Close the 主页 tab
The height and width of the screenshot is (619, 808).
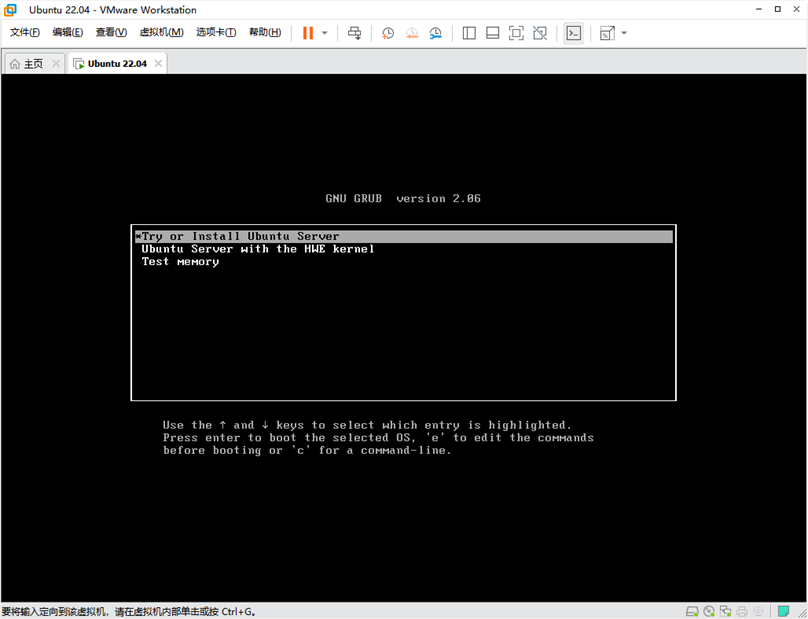point(56,63)
